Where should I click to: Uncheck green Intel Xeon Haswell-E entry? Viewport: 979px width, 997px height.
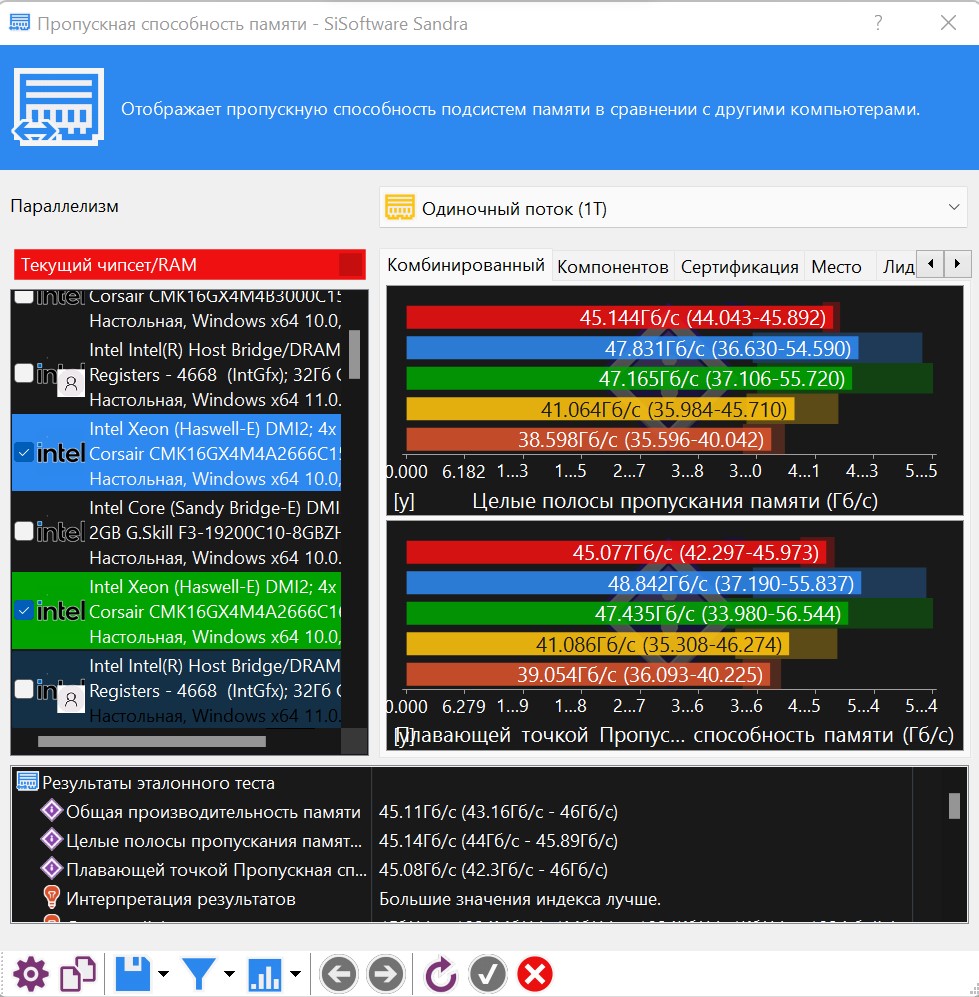pos(24,610)
